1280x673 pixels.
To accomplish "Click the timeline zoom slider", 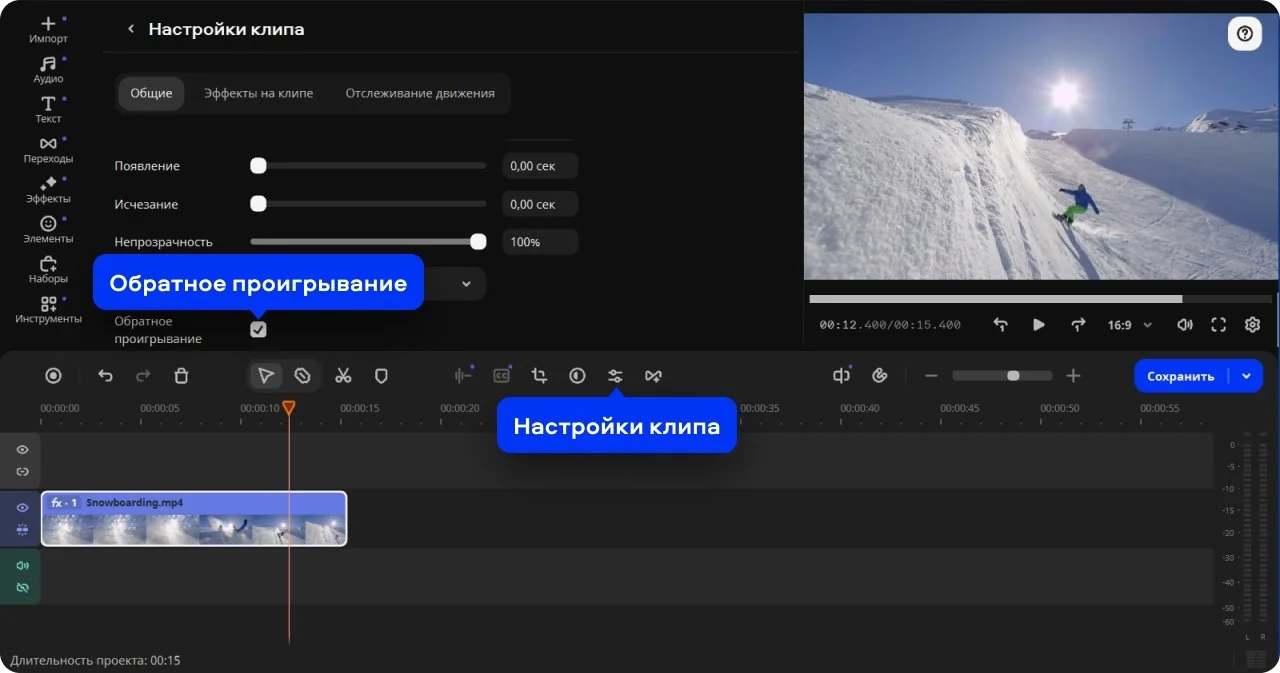I will (x=1002, y=376).
